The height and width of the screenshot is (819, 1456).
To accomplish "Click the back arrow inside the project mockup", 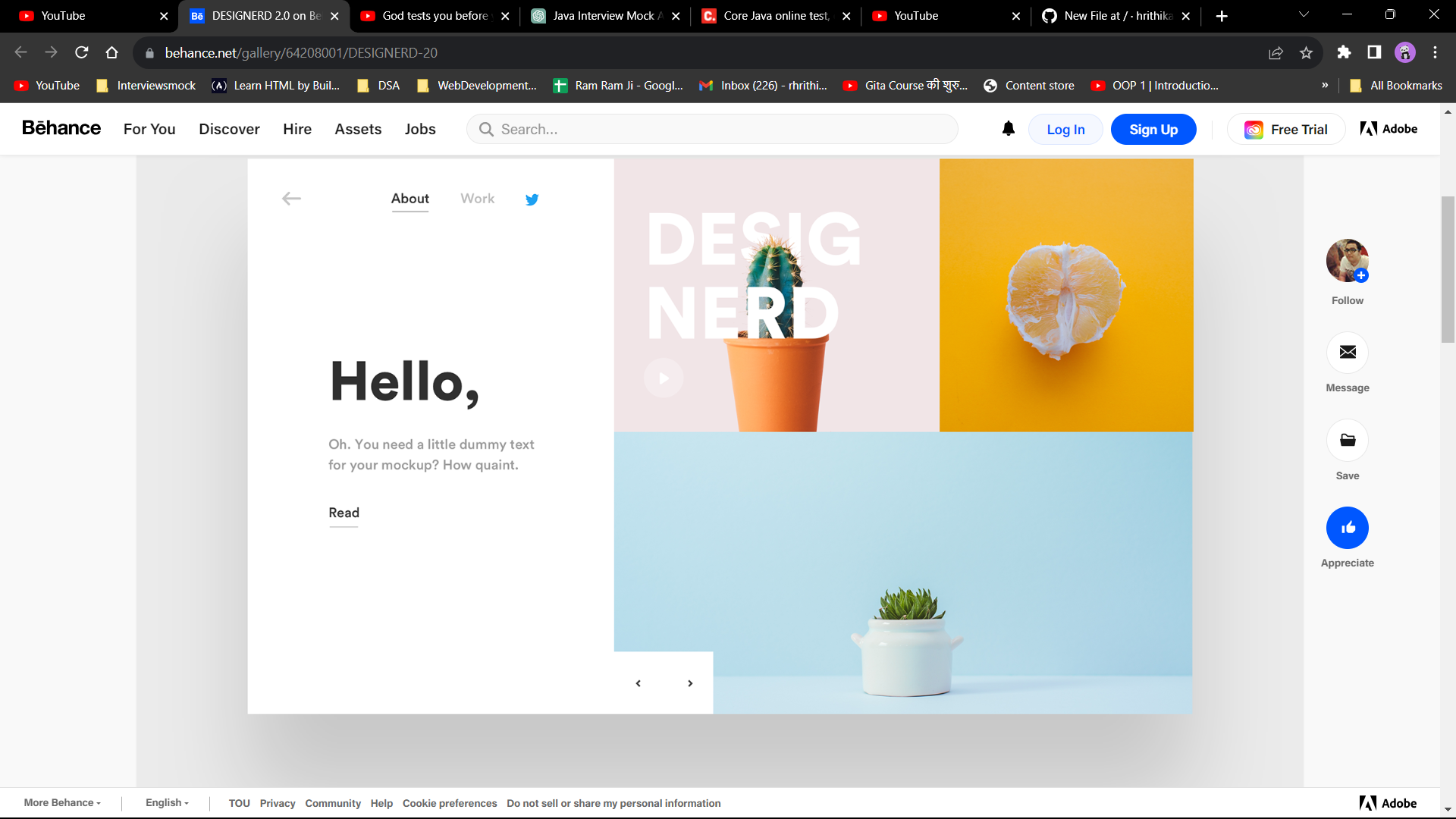I will click(x=291, y=199).
